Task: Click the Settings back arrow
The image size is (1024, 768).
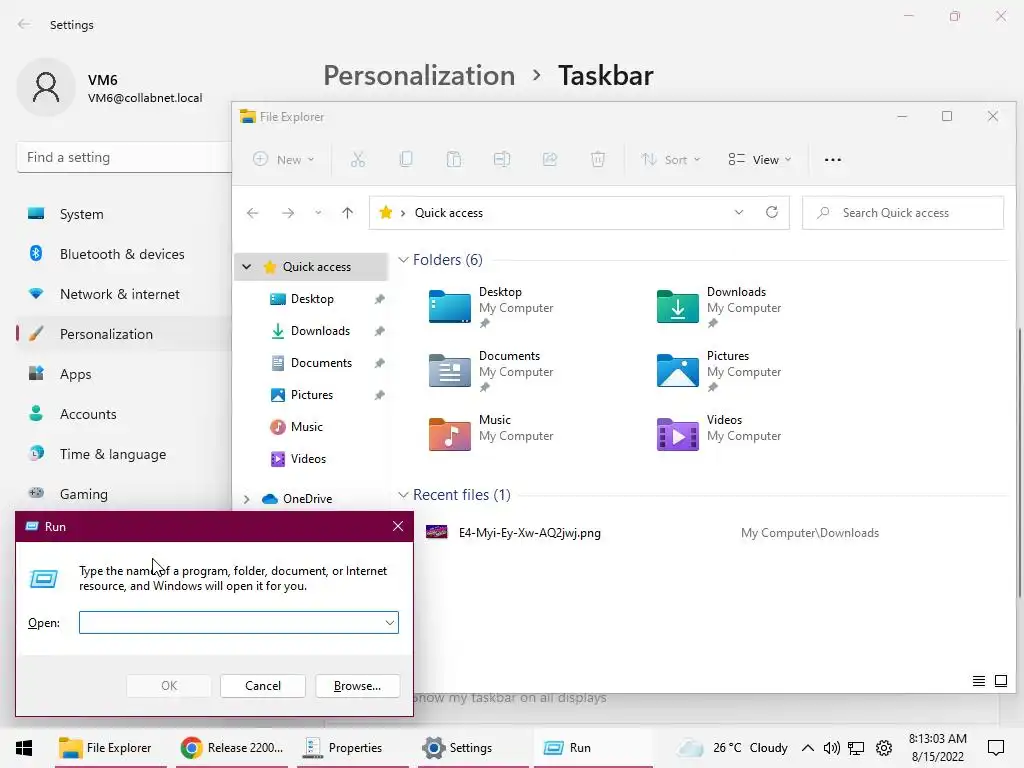Action: click(x=24, y=24)
